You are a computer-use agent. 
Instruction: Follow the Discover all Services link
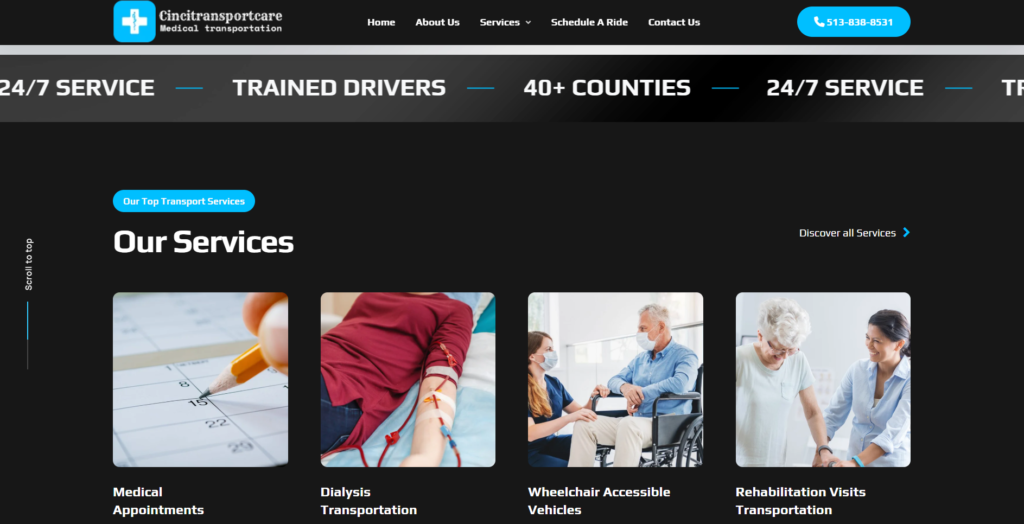pos(847,233)
